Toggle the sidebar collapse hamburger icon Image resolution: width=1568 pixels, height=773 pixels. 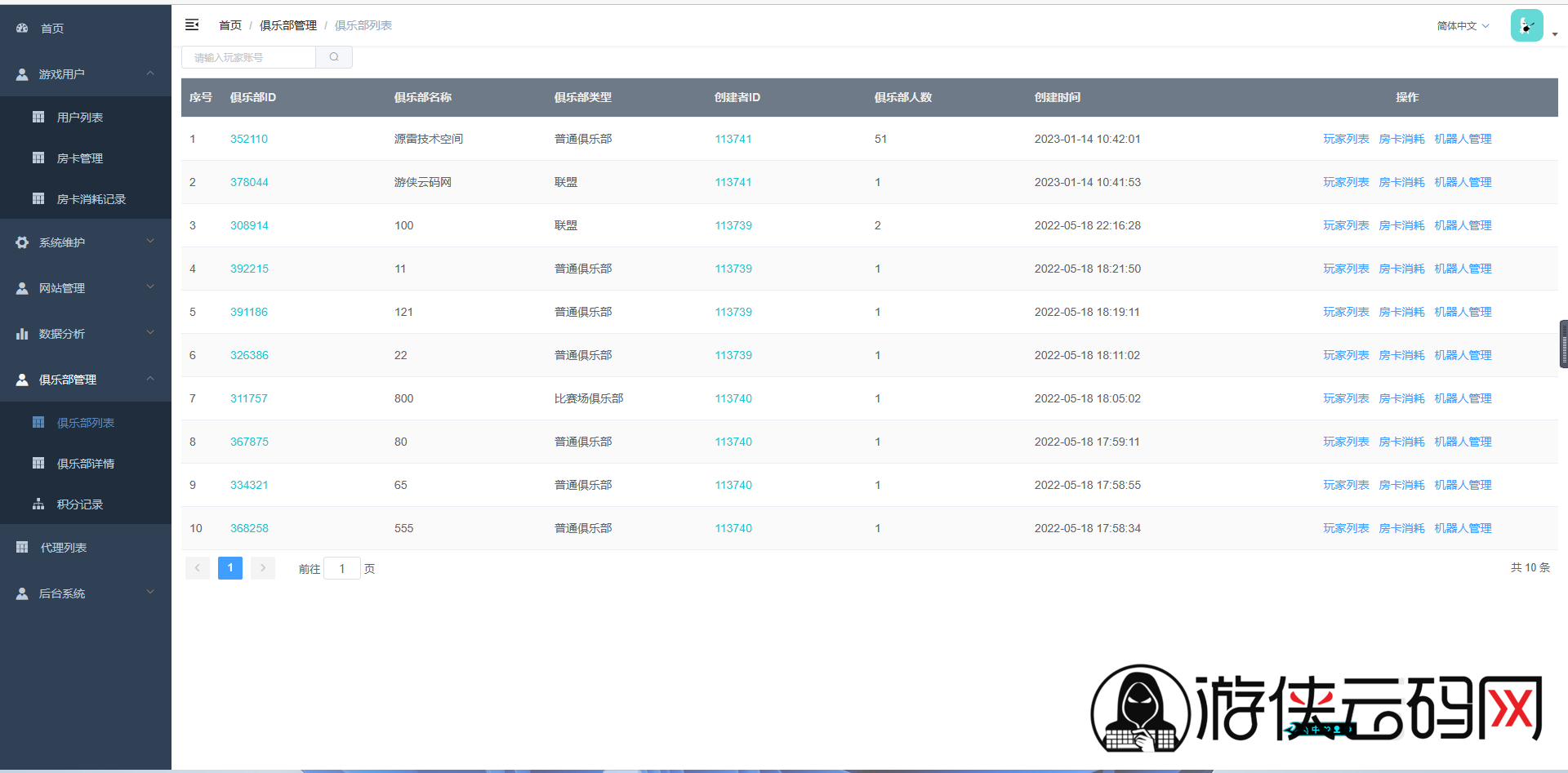192,25
